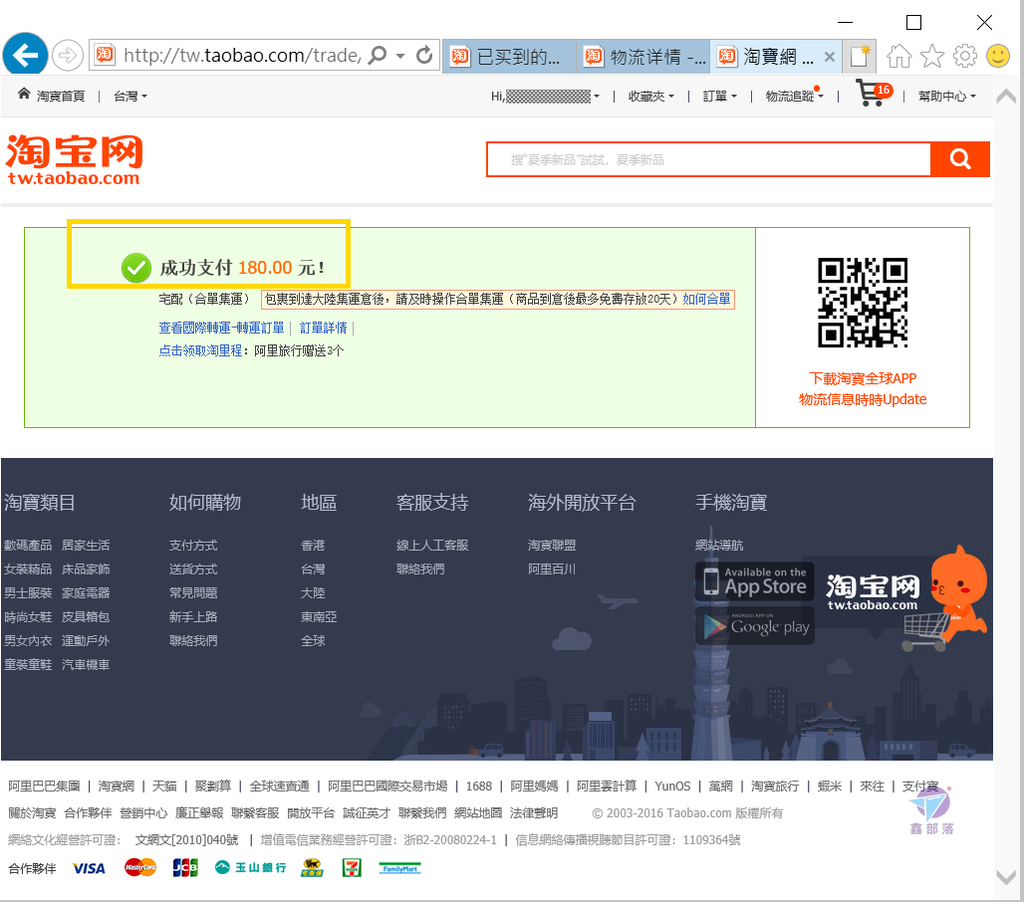Click the JCB partner logo

point(185,867)
